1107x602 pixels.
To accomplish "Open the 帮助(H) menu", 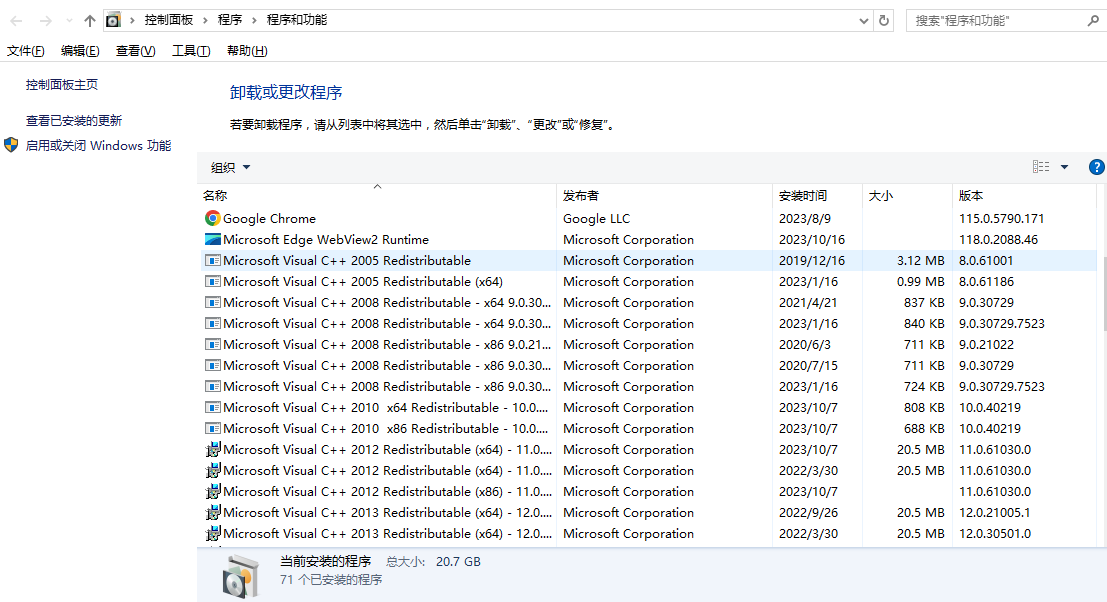I will pos(247,51).
